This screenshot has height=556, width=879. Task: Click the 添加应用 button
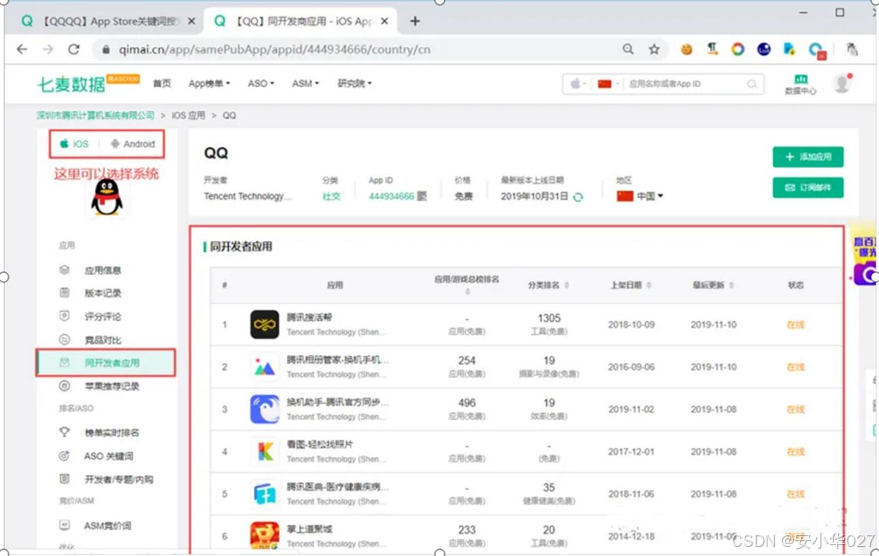click(x=808, y=157)
